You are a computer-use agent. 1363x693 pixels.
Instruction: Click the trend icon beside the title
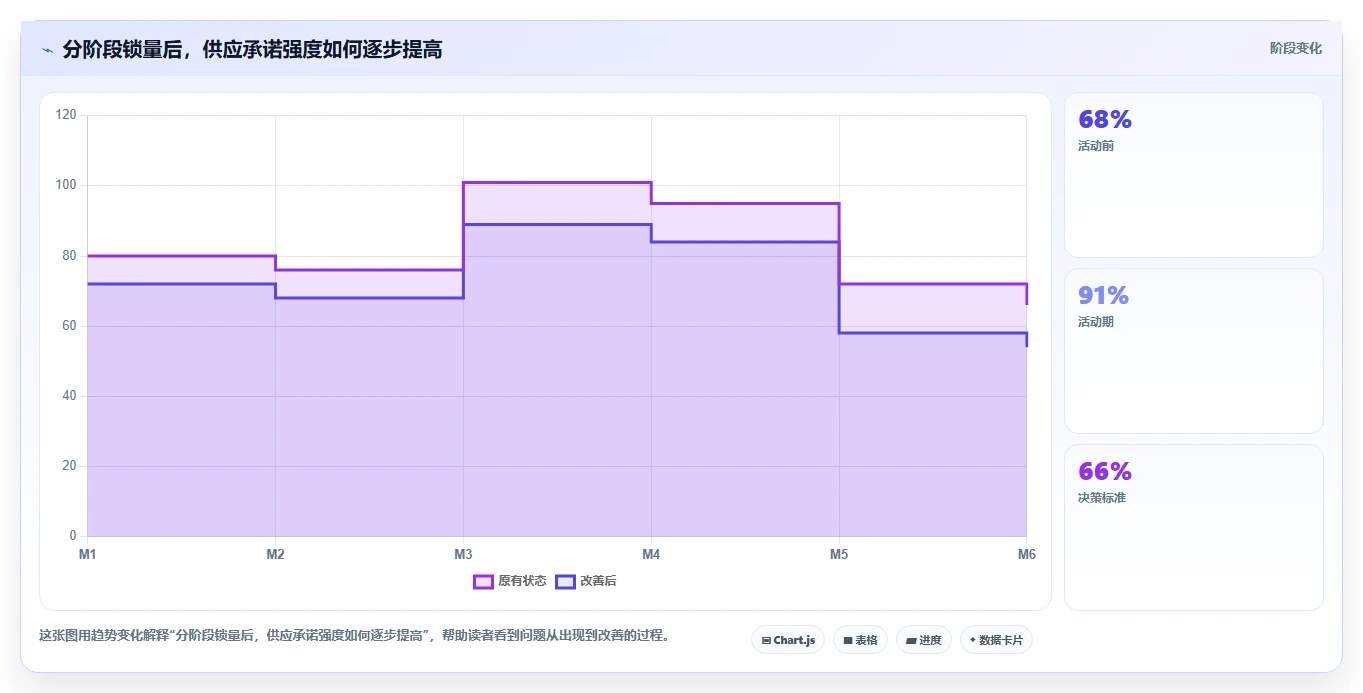tap(47, 49)
